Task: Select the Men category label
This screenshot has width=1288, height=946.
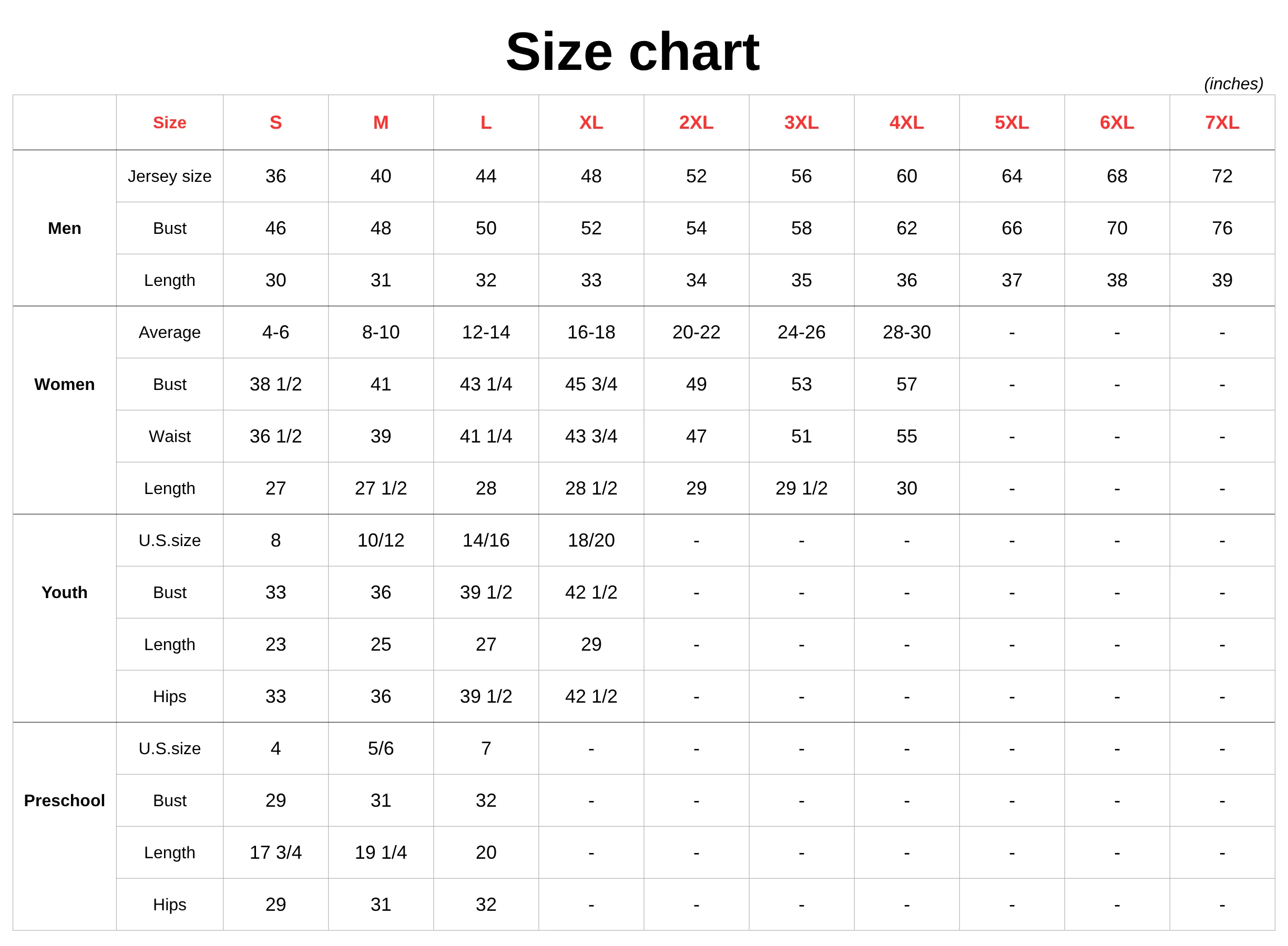Action: coord(65,228)
